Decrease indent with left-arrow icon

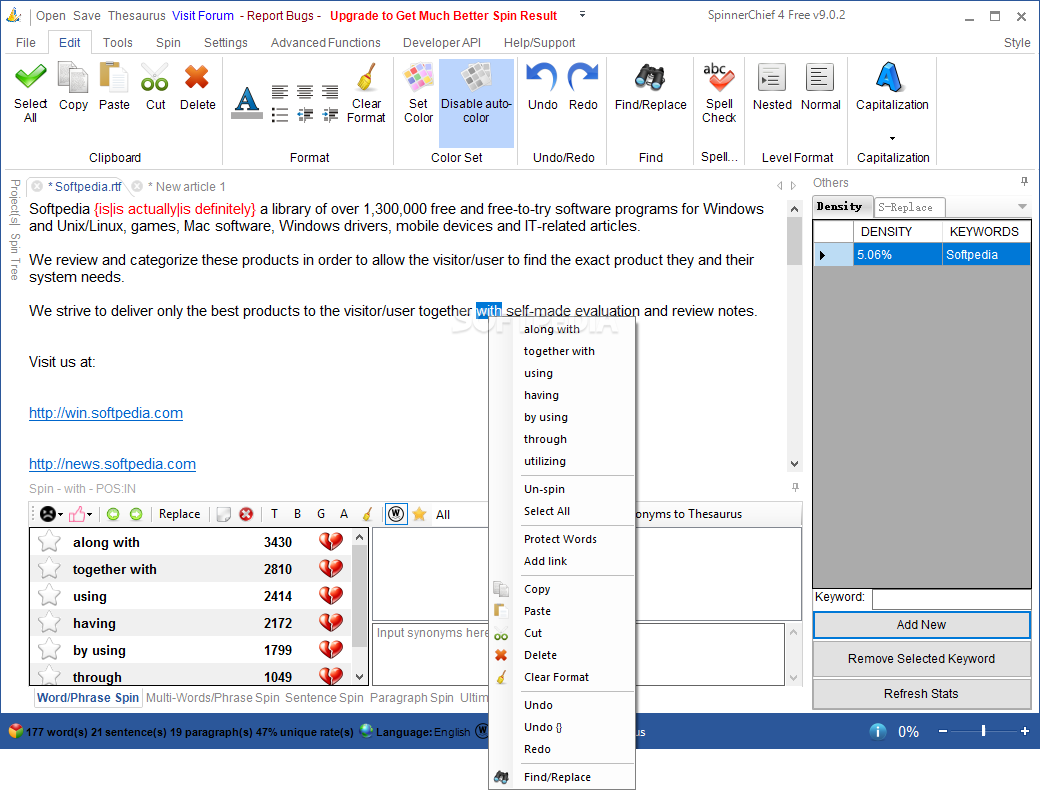coord(305,115)
